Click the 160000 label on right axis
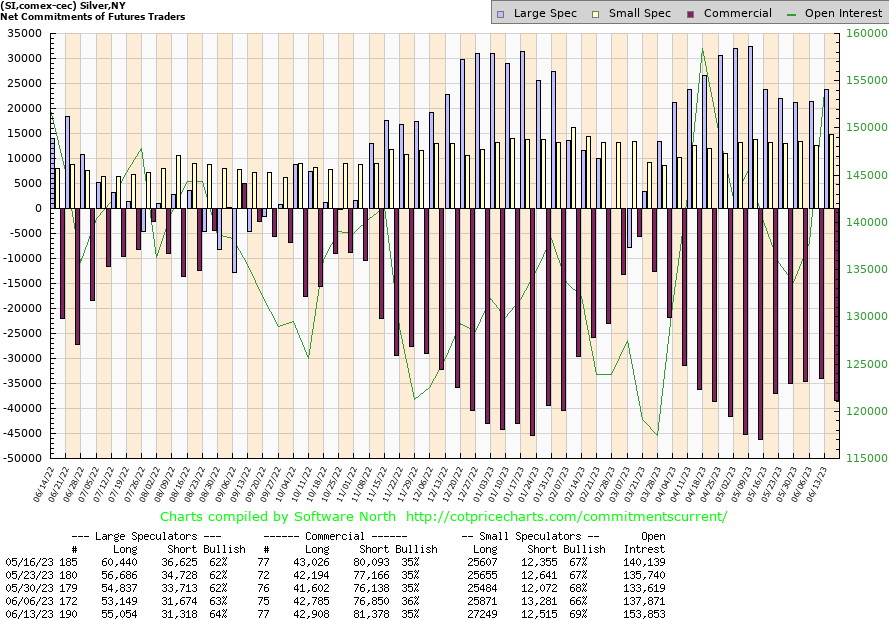This screenshot has width=889, height=620. click(864, 33)
